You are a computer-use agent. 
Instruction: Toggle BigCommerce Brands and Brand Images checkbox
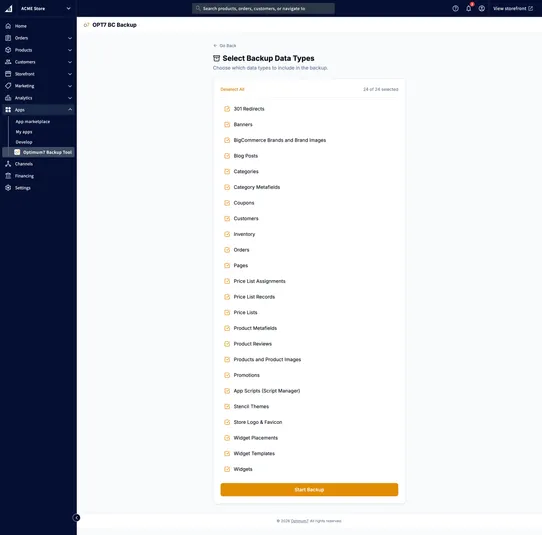(x=227, y=140)
